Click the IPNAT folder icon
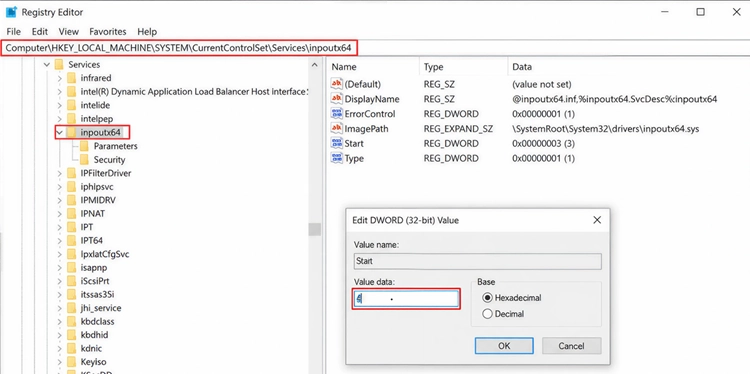The image size is (750, 374). pos(71,213)
